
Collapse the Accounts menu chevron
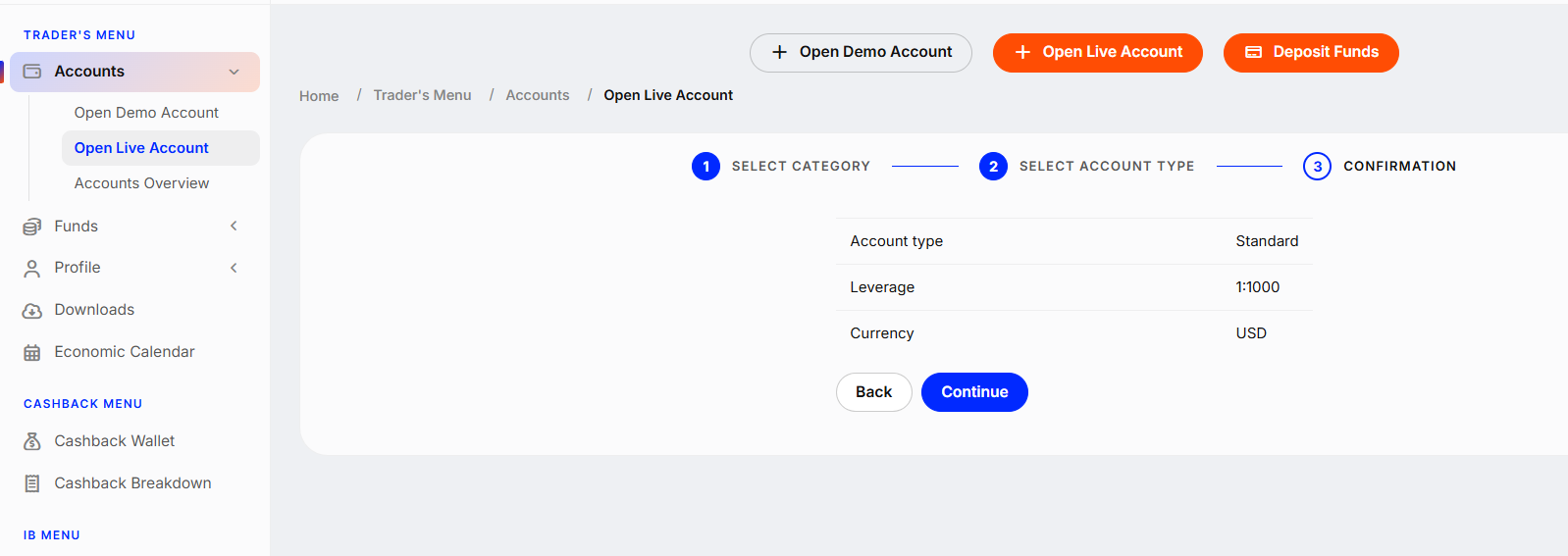coord(234,72)
